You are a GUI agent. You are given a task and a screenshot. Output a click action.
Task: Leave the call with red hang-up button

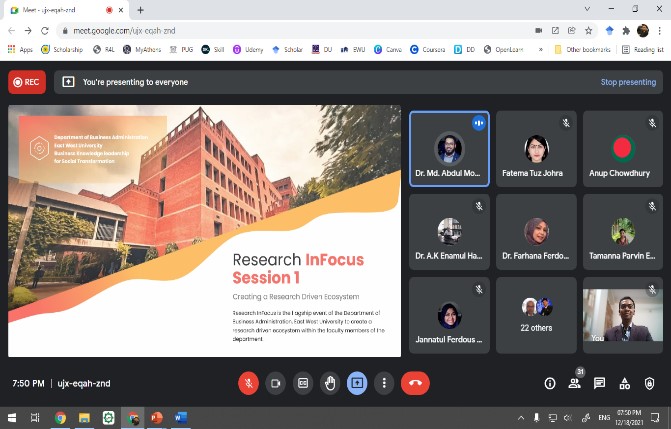click(415, 383)
